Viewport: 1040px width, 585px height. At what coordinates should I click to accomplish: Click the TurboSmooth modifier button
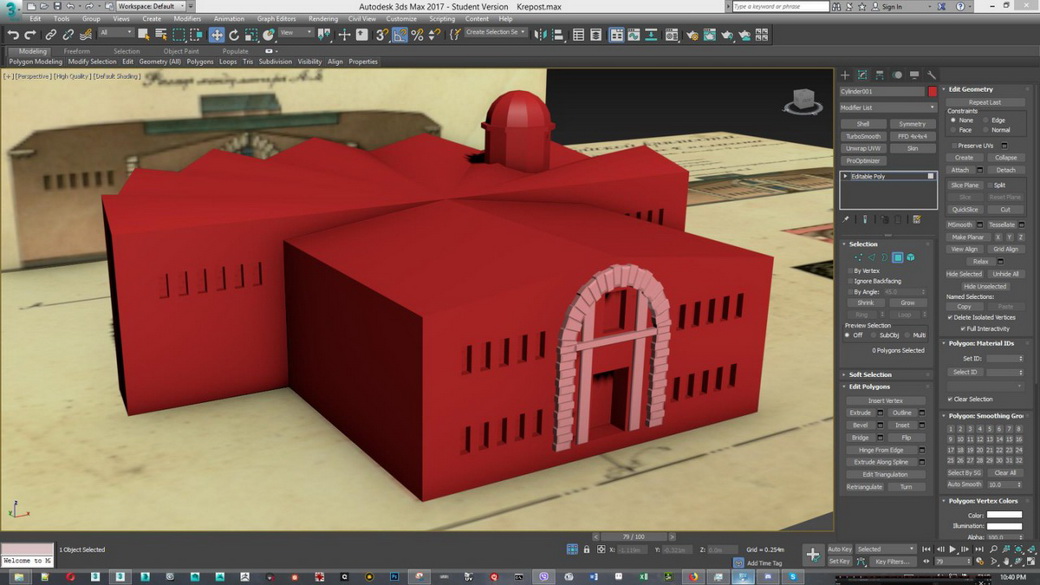point(863,136)
